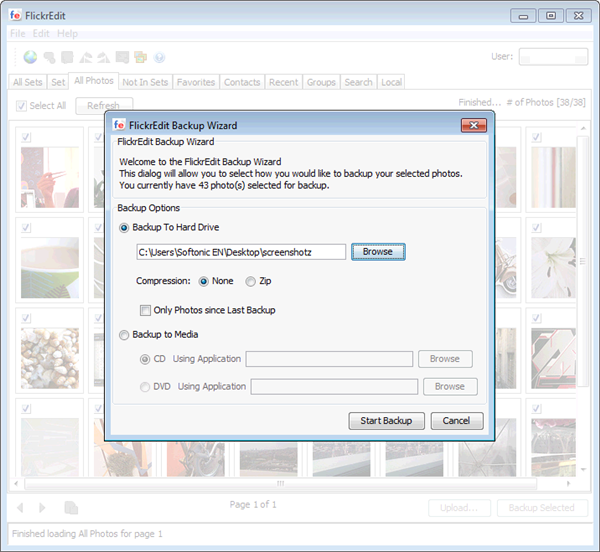600x552 pixels.
Task: Enable Only Photos since Last Backup
Action: point(146,310)
